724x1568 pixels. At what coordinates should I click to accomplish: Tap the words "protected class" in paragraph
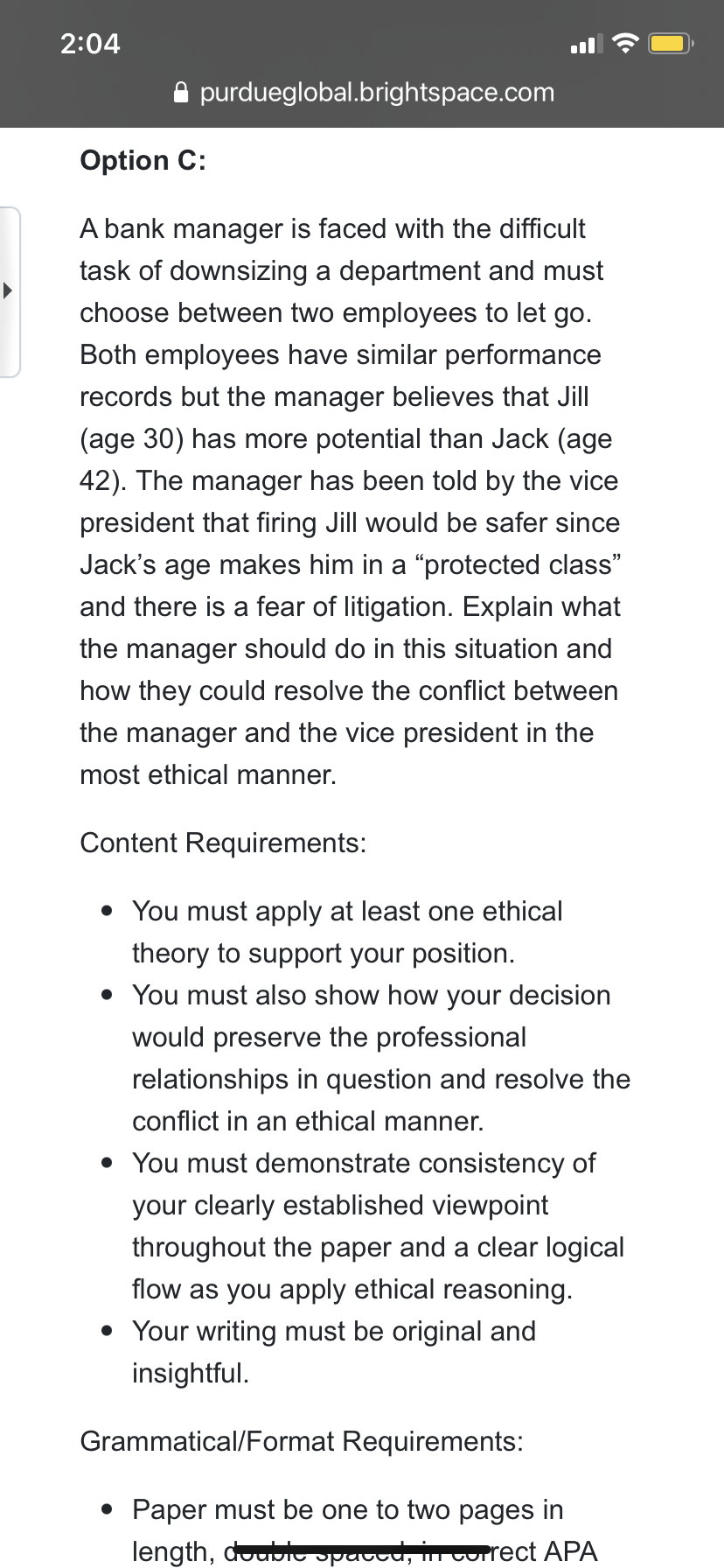click(x=522, y=564)
